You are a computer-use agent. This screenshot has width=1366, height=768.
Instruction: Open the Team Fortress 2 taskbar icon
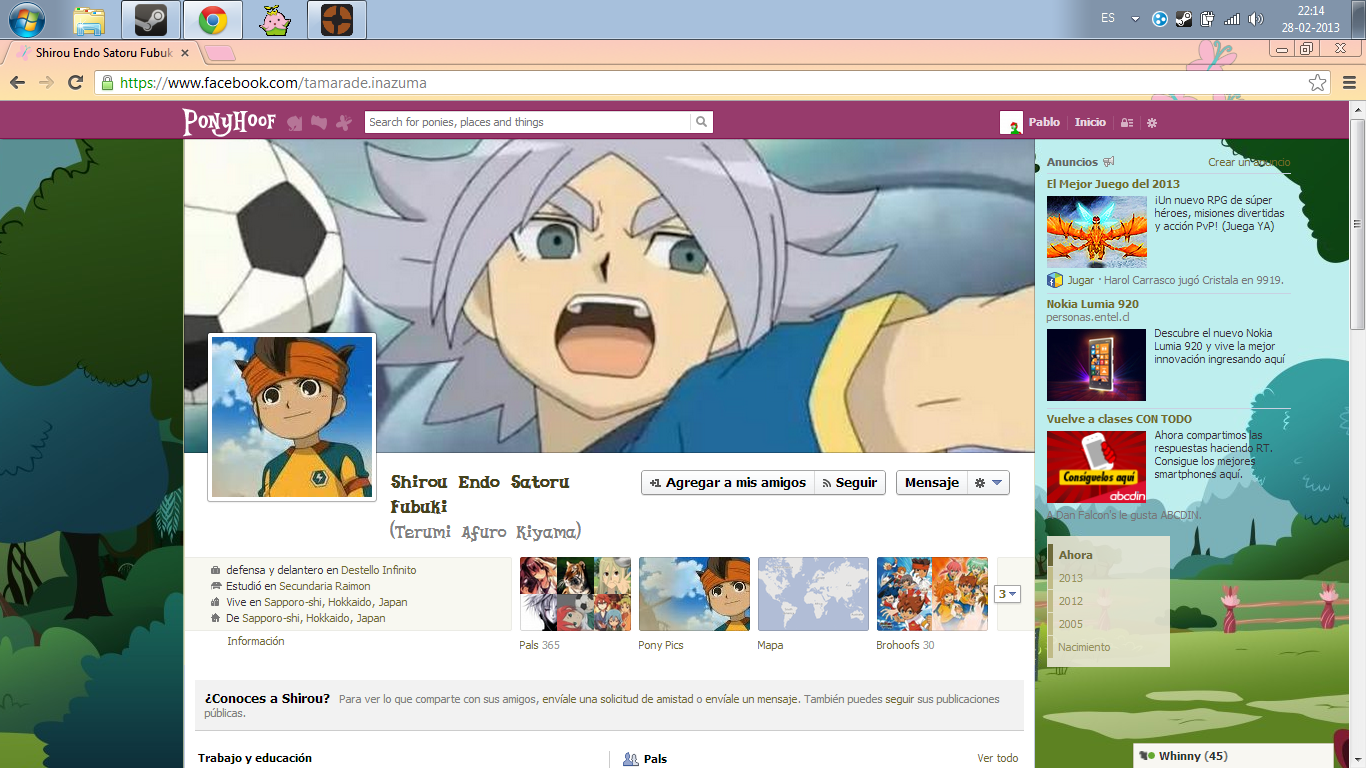point(336,19)
